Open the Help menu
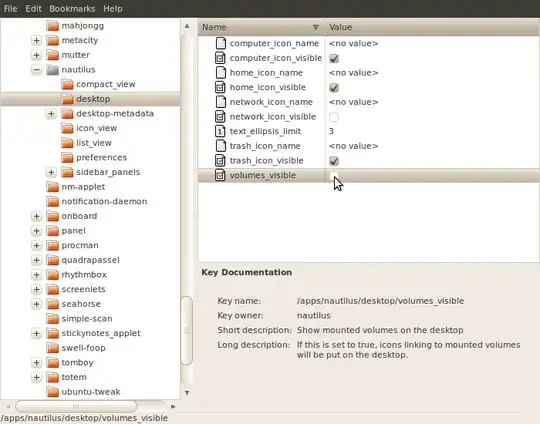The image size is (540, 424). coord(113,9)
